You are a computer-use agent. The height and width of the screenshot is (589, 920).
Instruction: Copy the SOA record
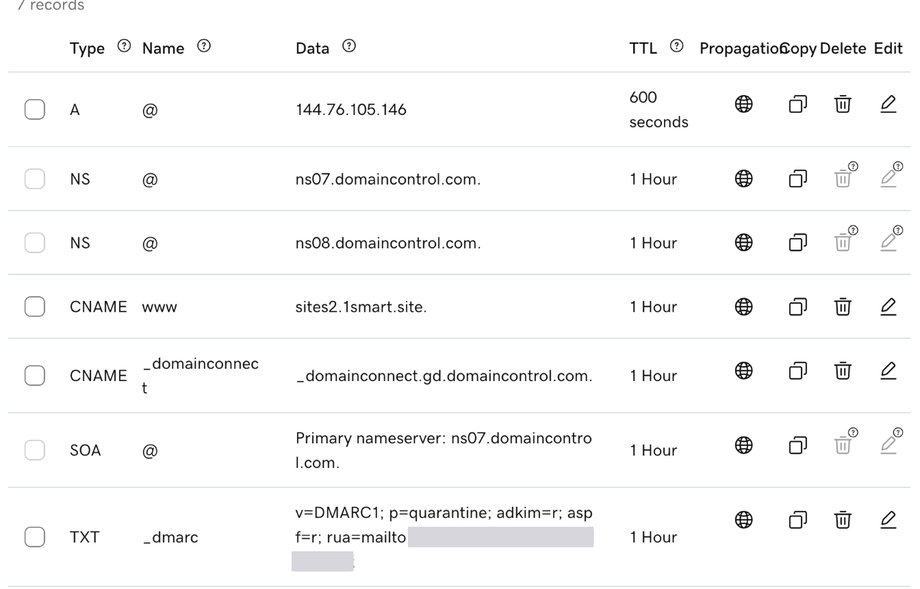[797, 445]
